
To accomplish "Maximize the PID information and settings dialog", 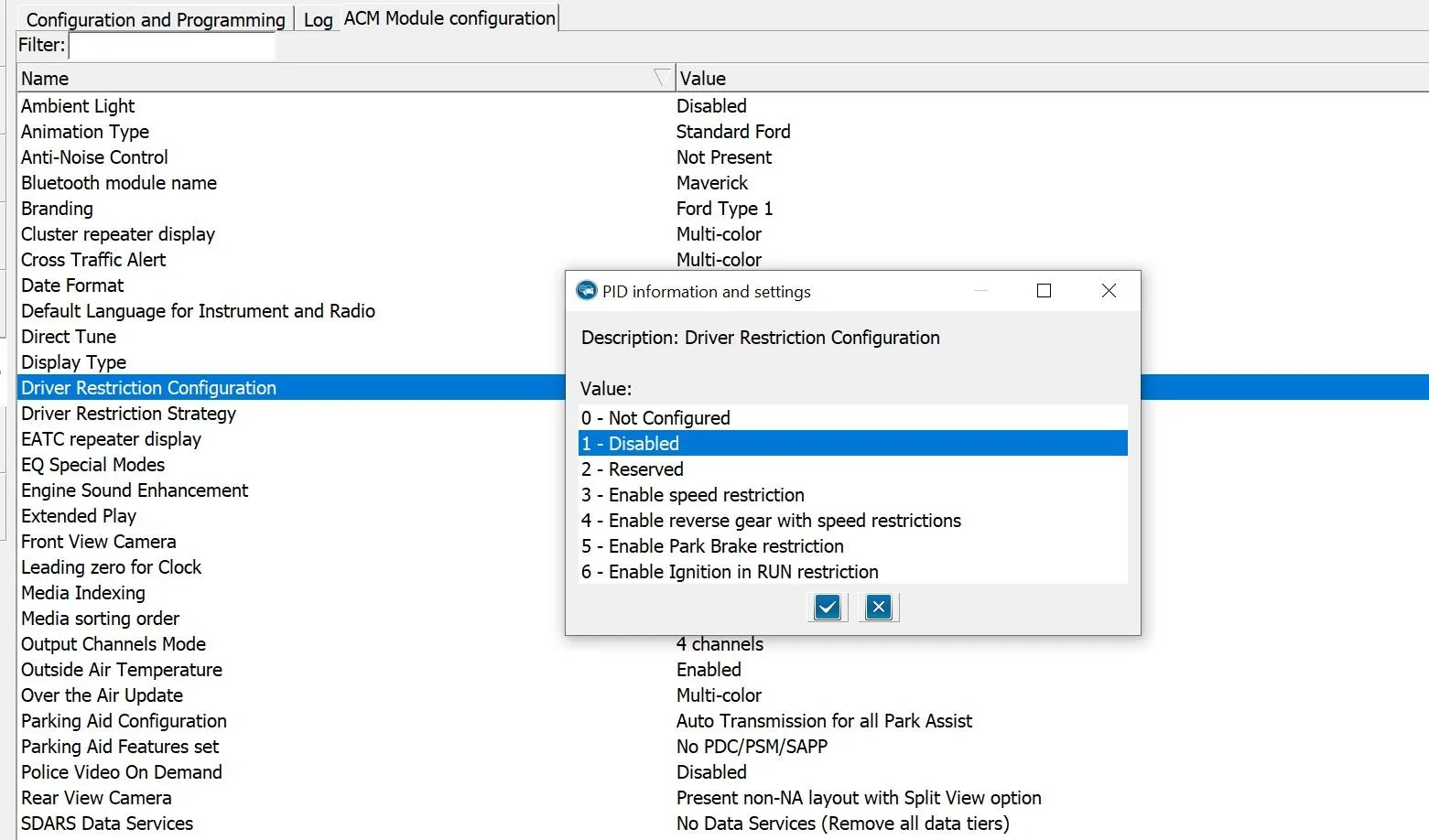I will click(x=1044, y=291).
